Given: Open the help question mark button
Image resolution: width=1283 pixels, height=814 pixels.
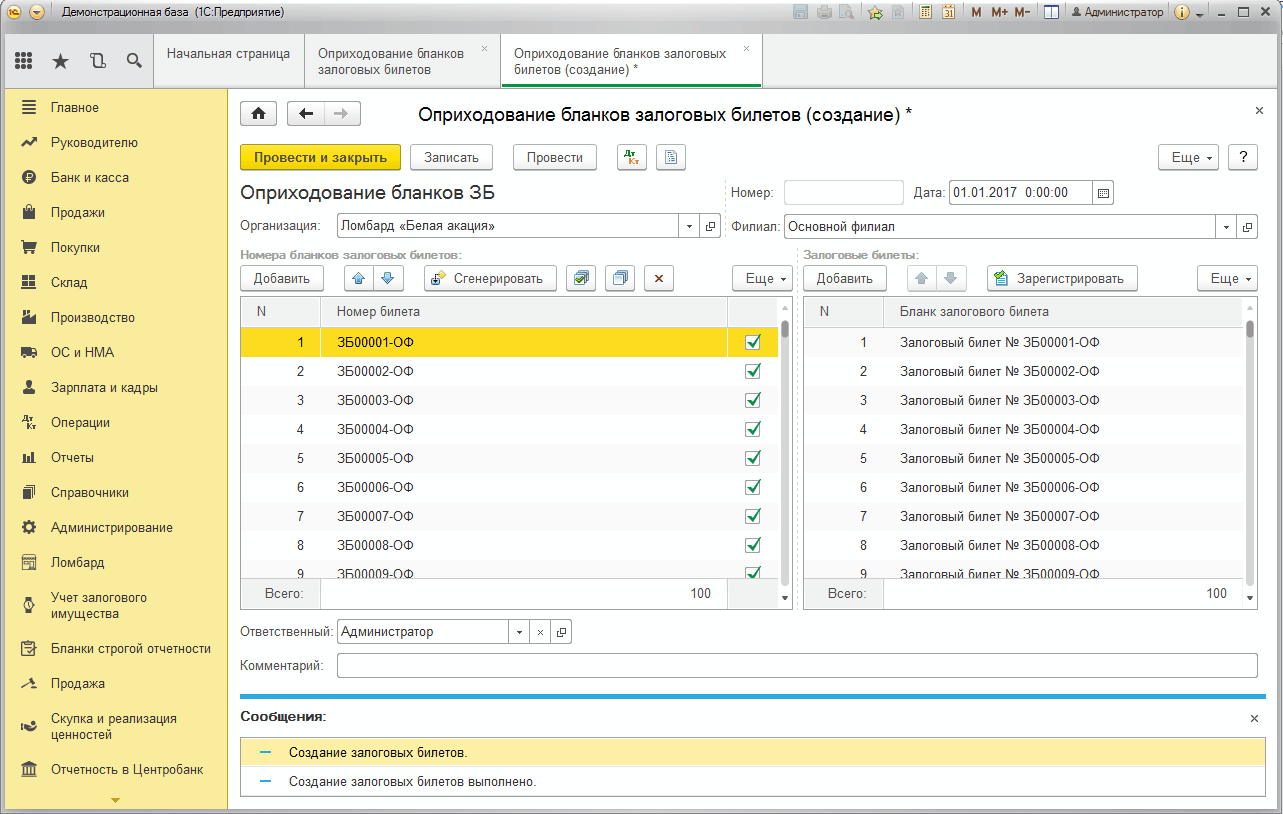Looking at the screenshot, I should pyautogui.click(x=1242, y=157).
